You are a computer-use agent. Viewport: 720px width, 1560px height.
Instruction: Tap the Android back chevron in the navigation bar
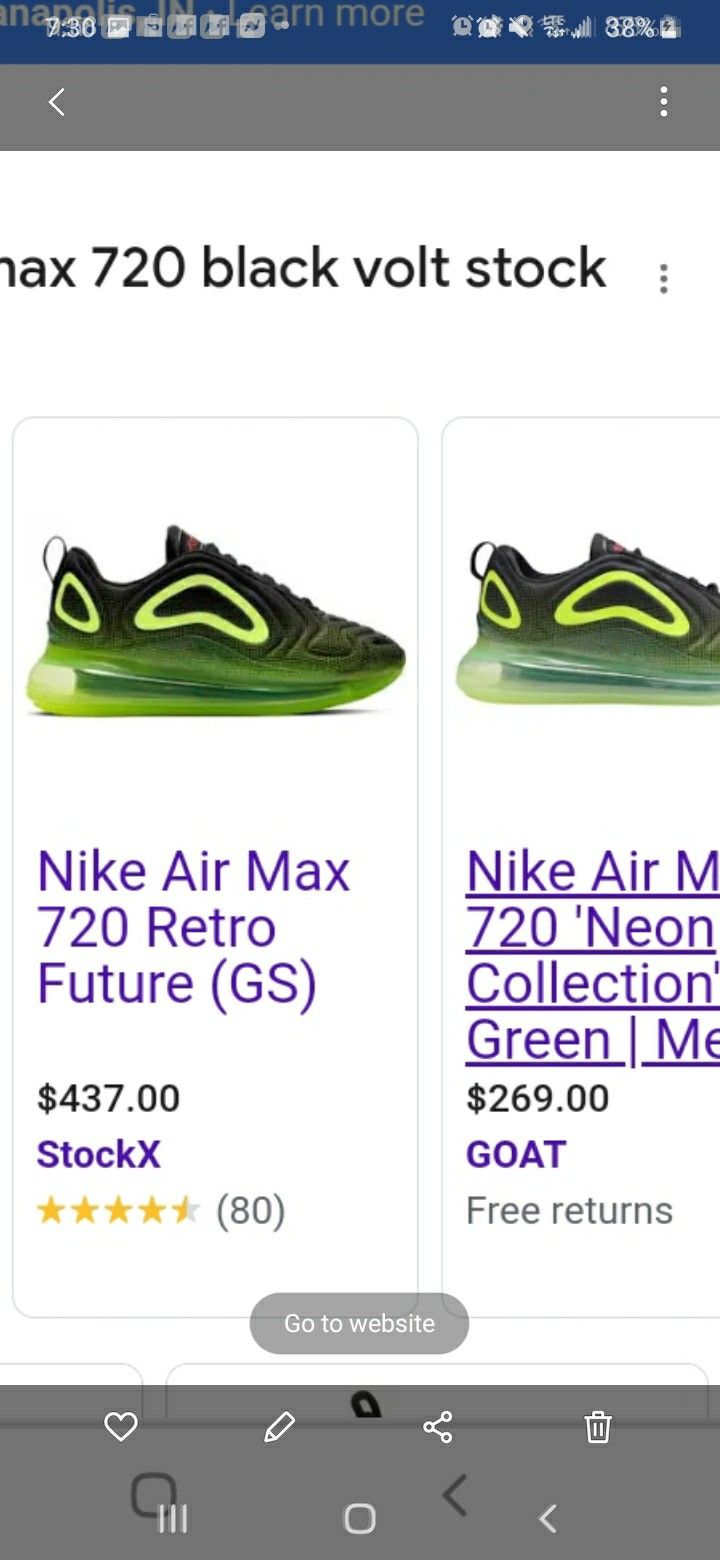click(x=547, y=1519)
